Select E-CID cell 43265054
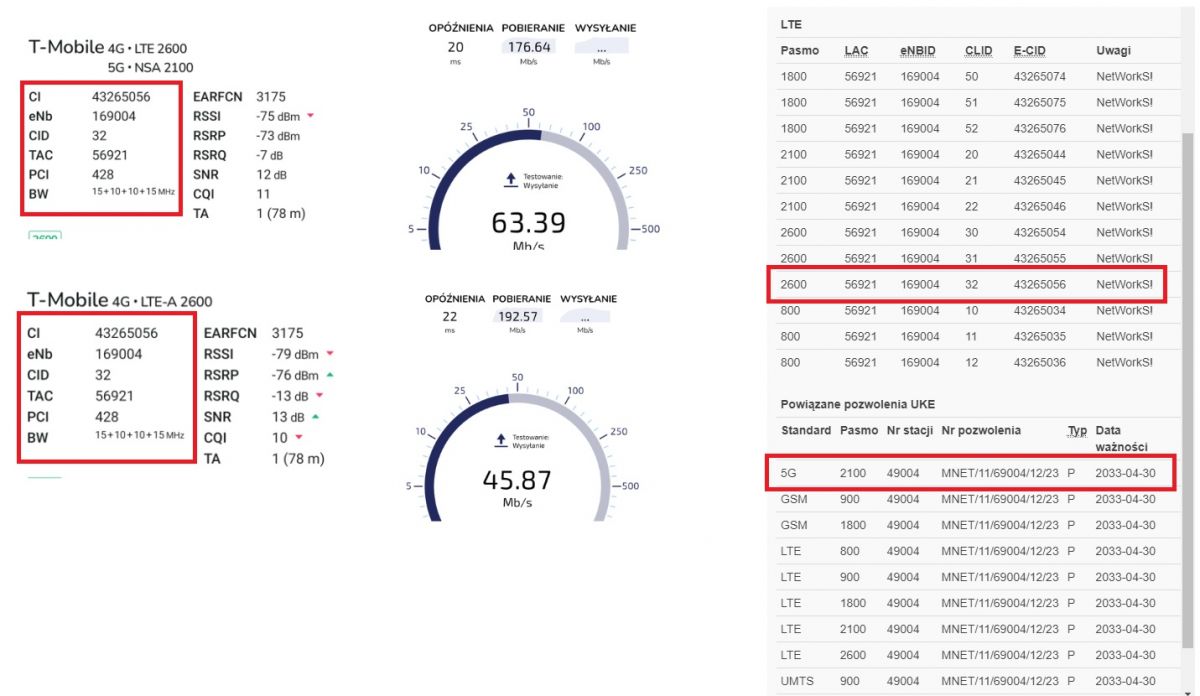 coord(1039,232)
